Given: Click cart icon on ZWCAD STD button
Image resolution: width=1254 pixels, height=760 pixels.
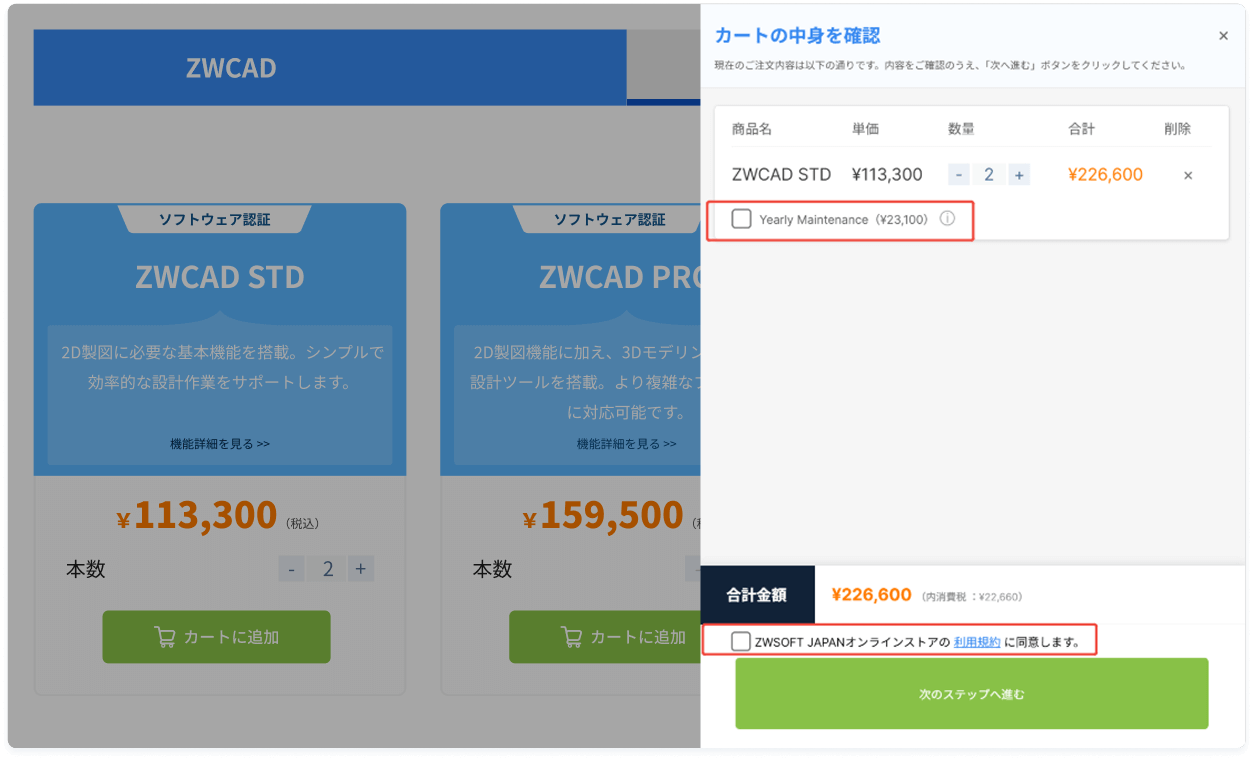Looking at the screenshot, I should pyautogui.click(x=165, y=637).
